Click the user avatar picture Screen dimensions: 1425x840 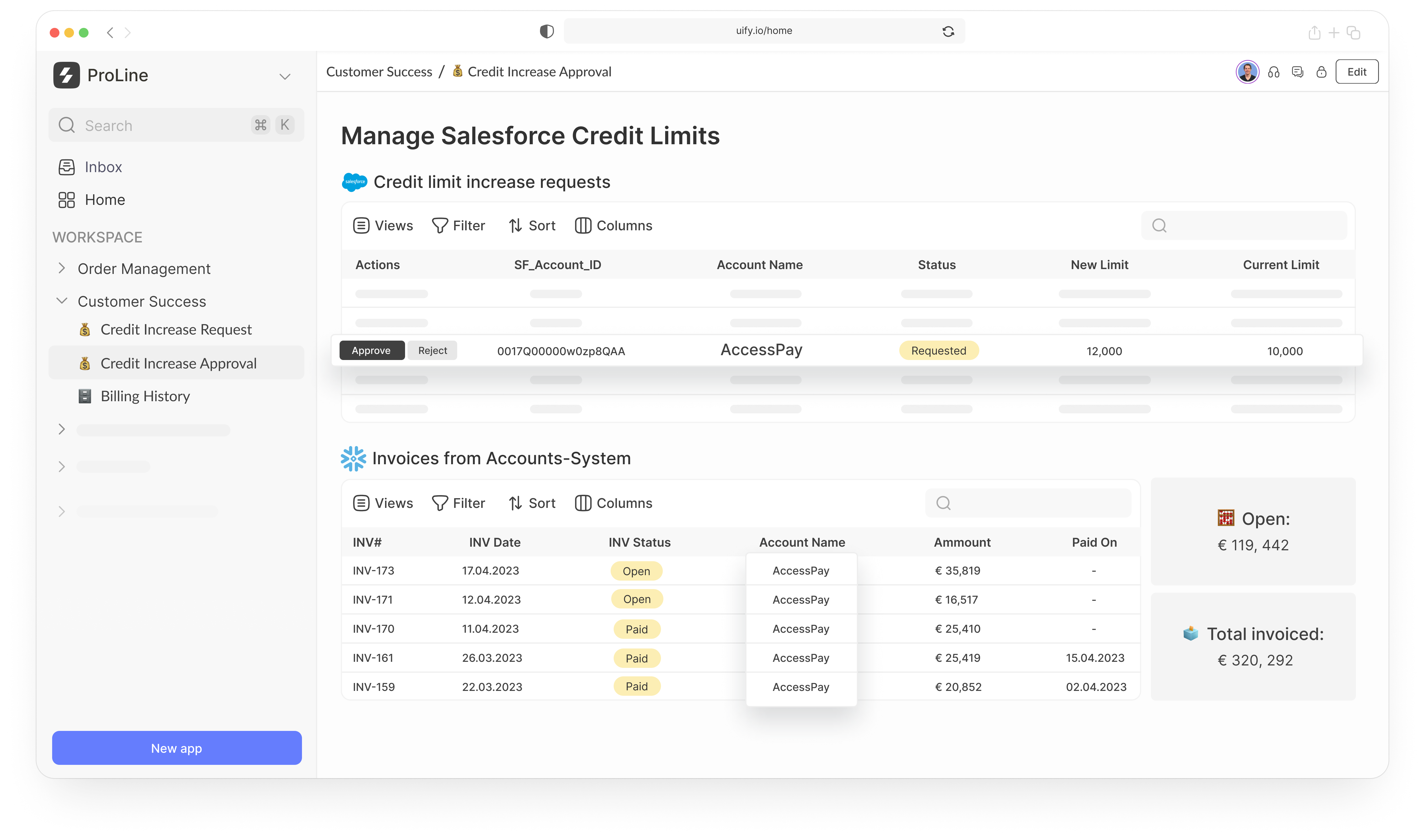pyautogui.click(x=1247, y=72)
